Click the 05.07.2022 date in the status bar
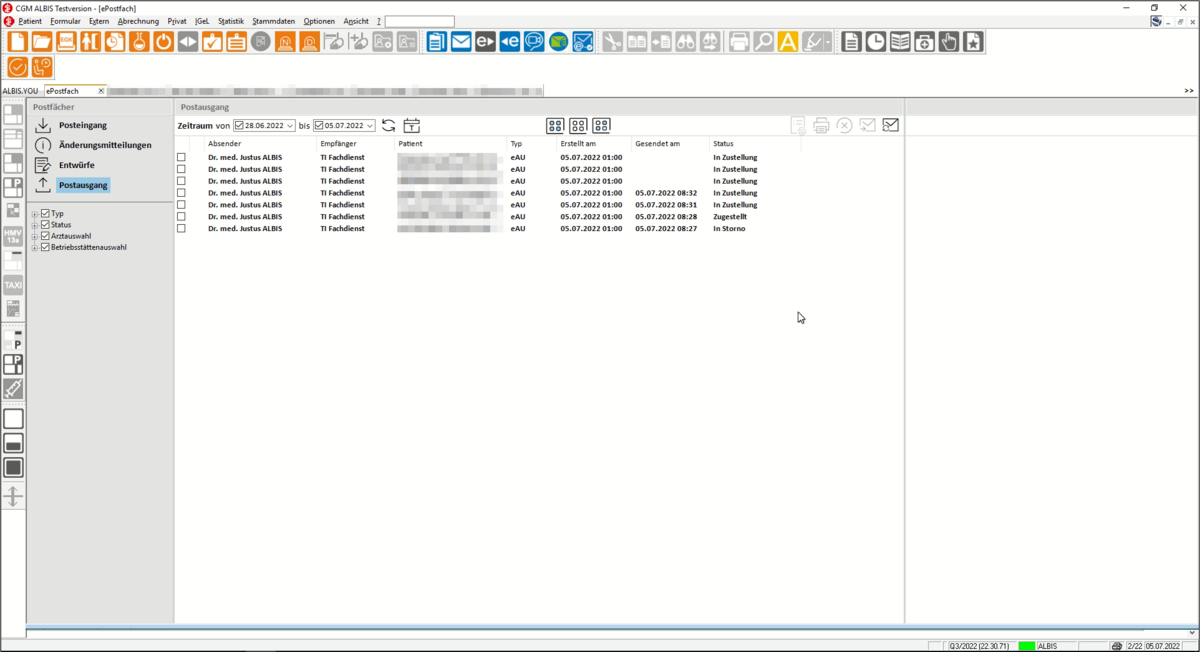Image resolution: width=1200 pixels, height=652 pixels. pyautogui.click(x=1163, y=646)
